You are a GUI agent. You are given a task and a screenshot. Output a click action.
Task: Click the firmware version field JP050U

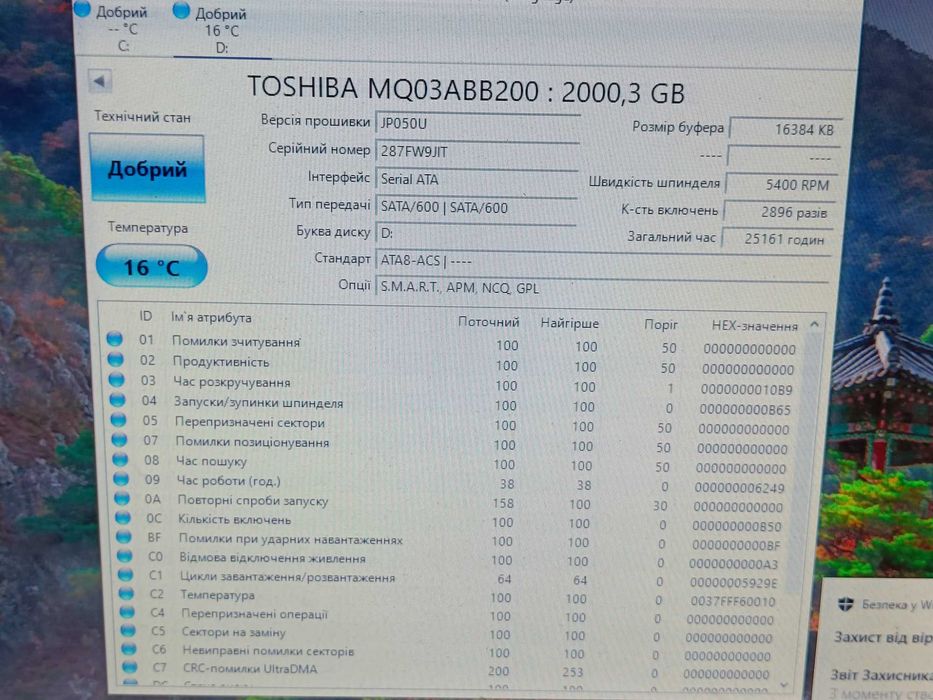[478, 124]
